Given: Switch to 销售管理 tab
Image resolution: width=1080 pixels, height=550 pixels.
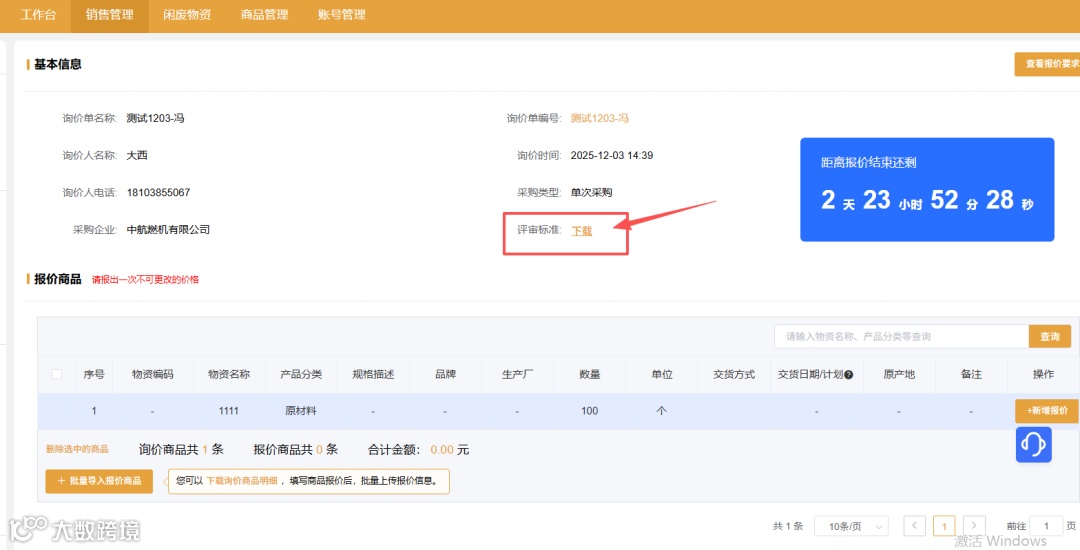Looking at the screenshot, I should (110, 14).
